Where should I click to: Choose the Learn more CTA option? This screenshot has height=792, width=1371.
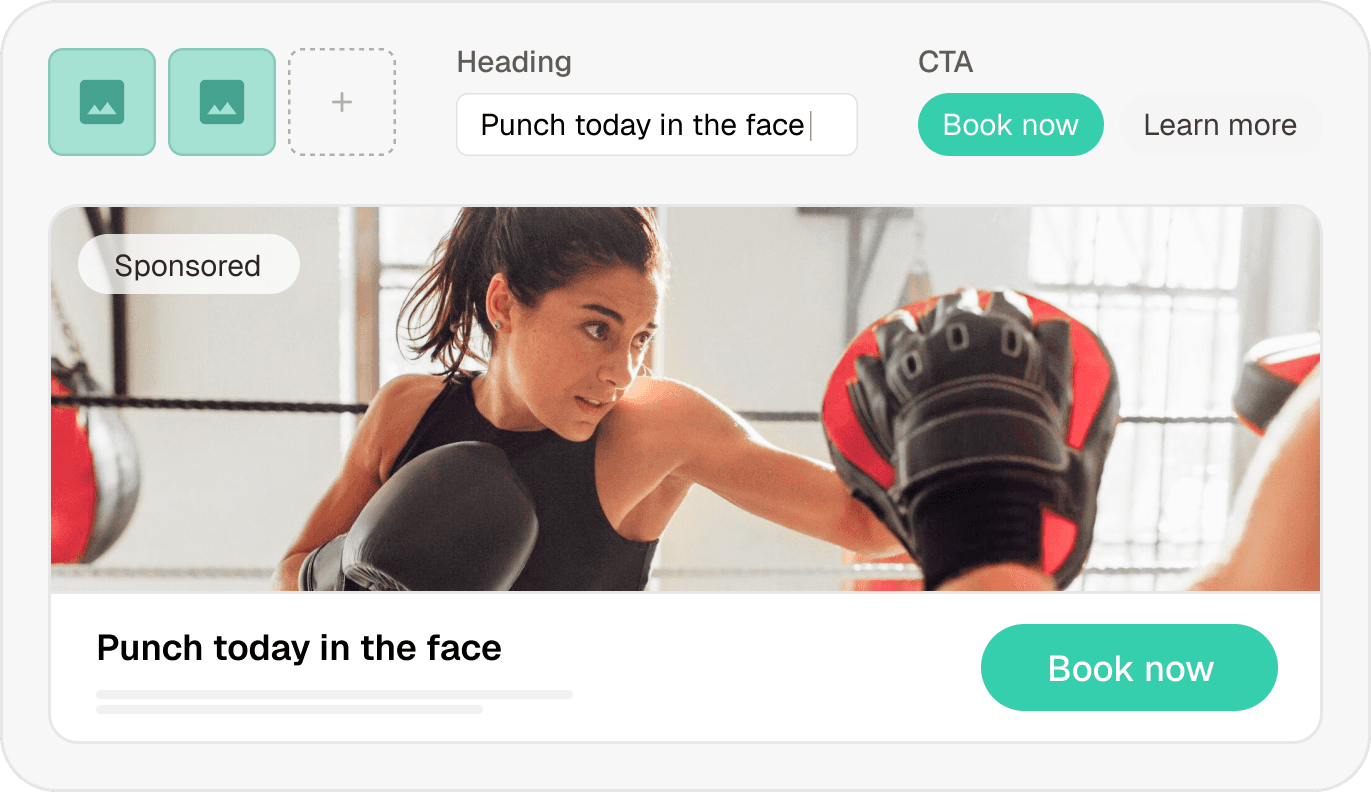pyautogui.click(x=1220, y=125)
